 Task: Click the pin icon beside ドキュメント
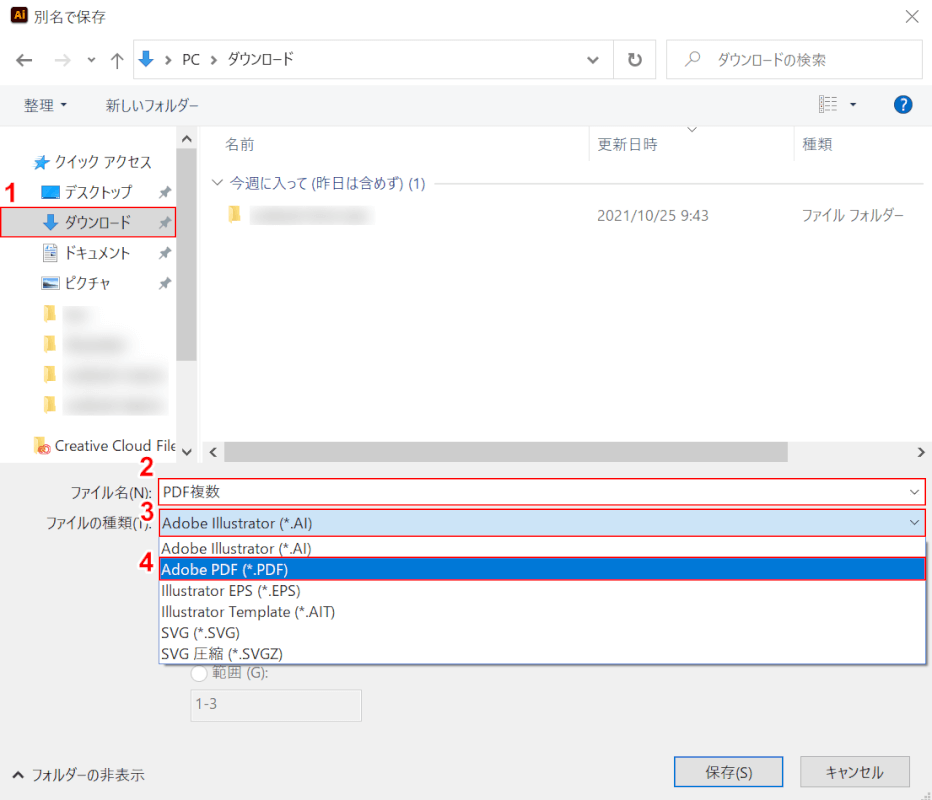(165, 253)
